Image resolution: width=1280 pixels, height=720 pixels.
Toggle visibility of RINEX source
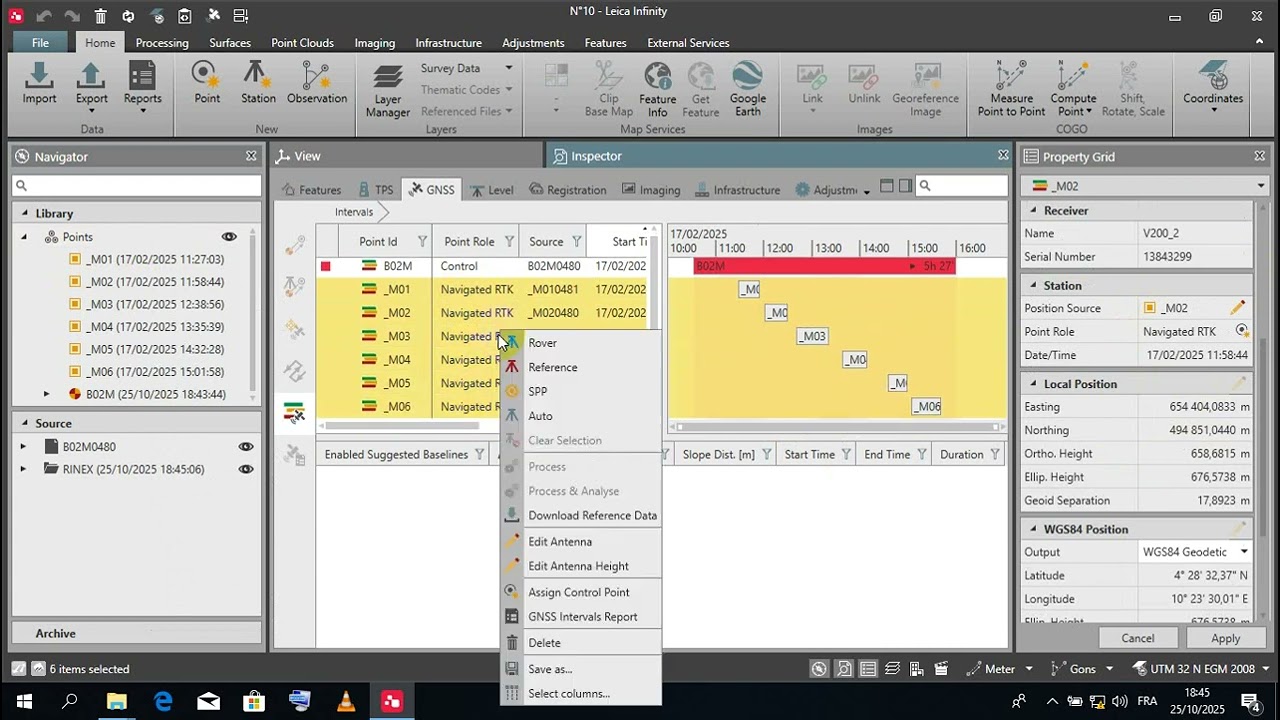click(x=245, y=469)
